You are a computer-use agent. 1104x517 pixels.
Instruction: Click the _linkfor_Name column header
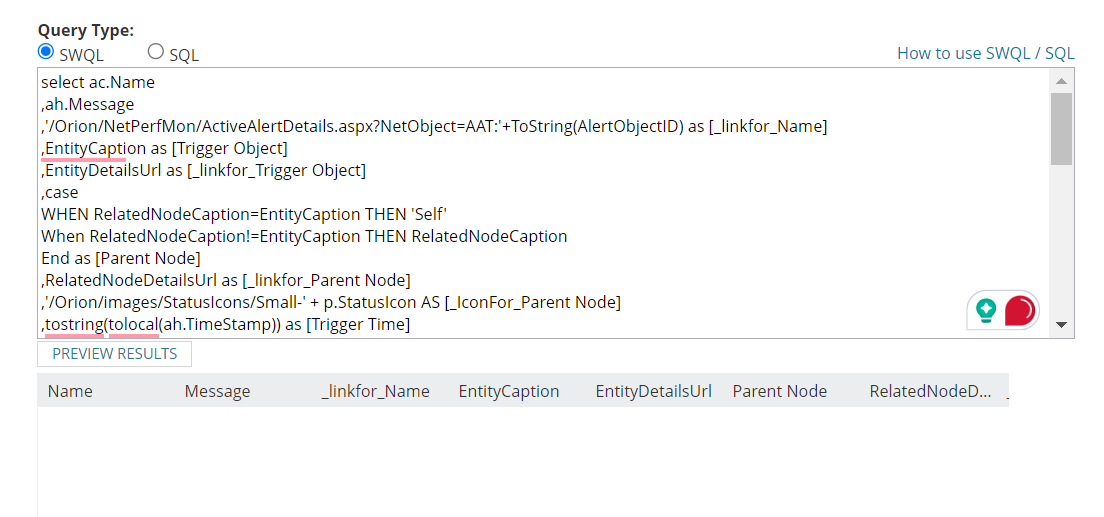(x=375, y=391)
